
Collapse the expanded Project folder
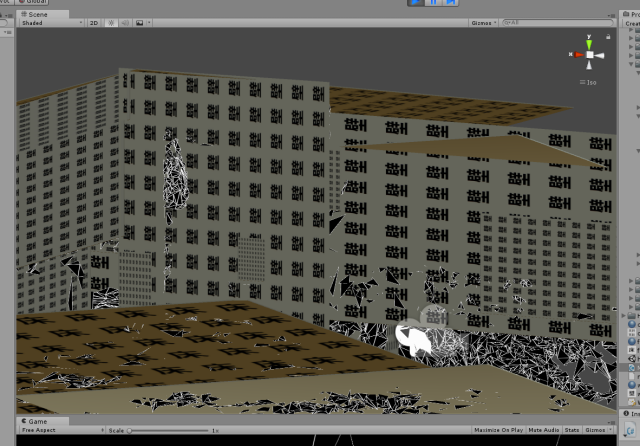tap(631, 64)
